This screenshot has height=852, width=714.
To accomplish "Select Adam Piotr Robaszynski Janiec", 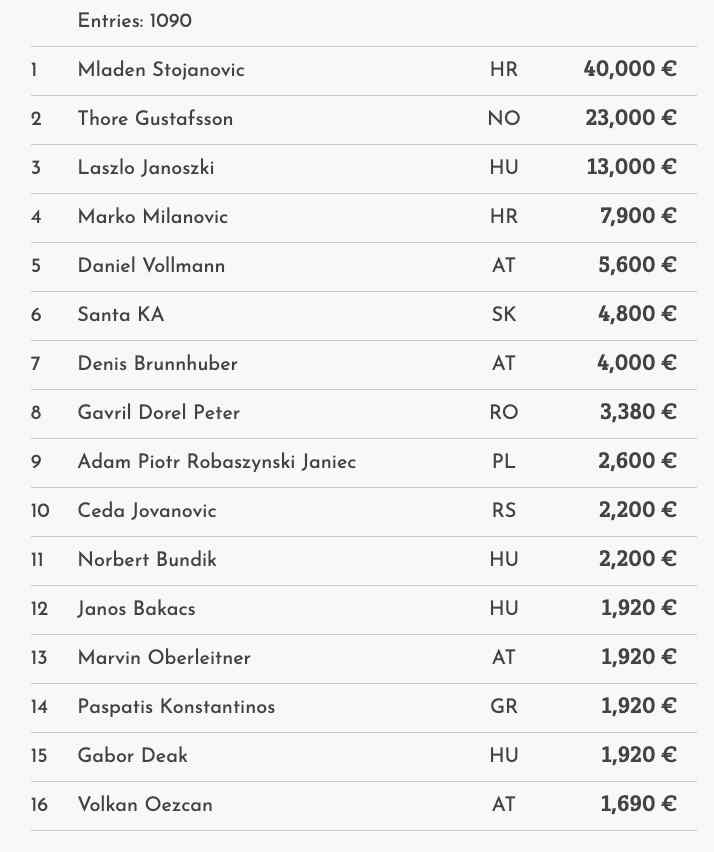I will [x=217, y=462].
